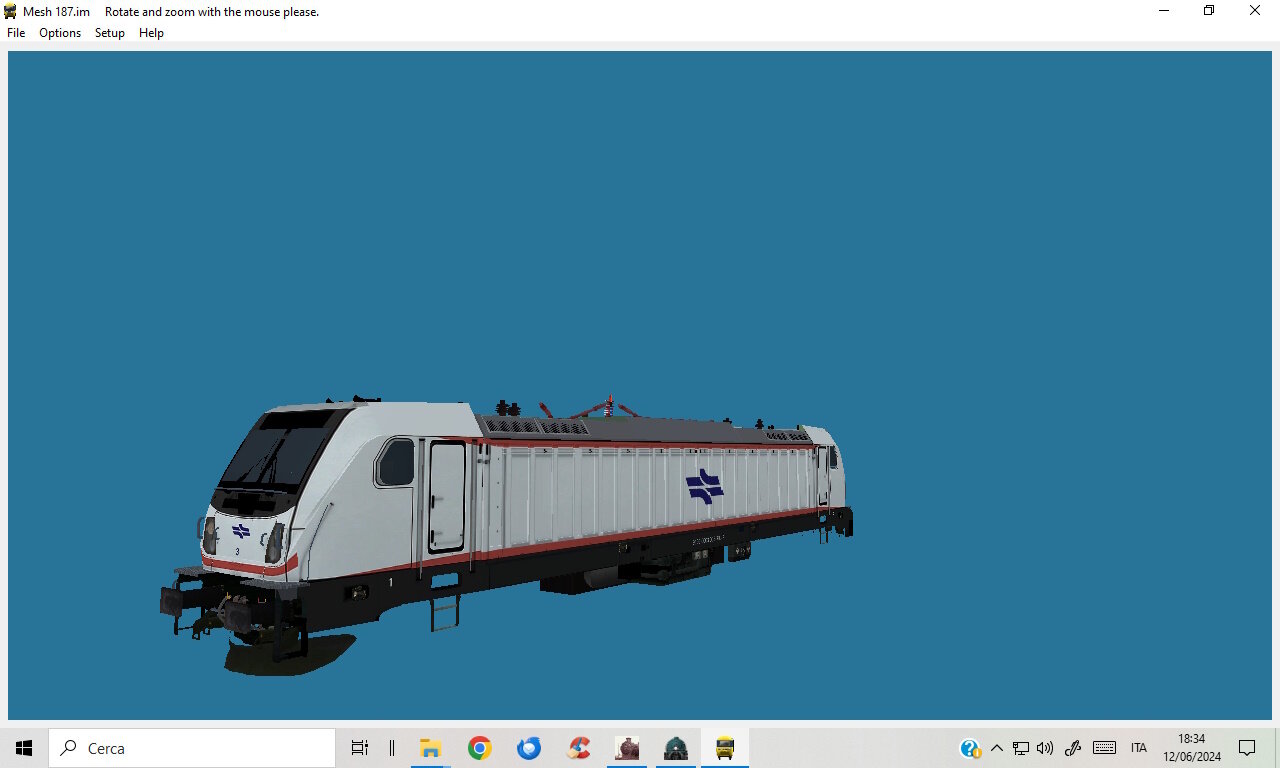
Task: Open the notification center icon
Action: point(1247,748)
